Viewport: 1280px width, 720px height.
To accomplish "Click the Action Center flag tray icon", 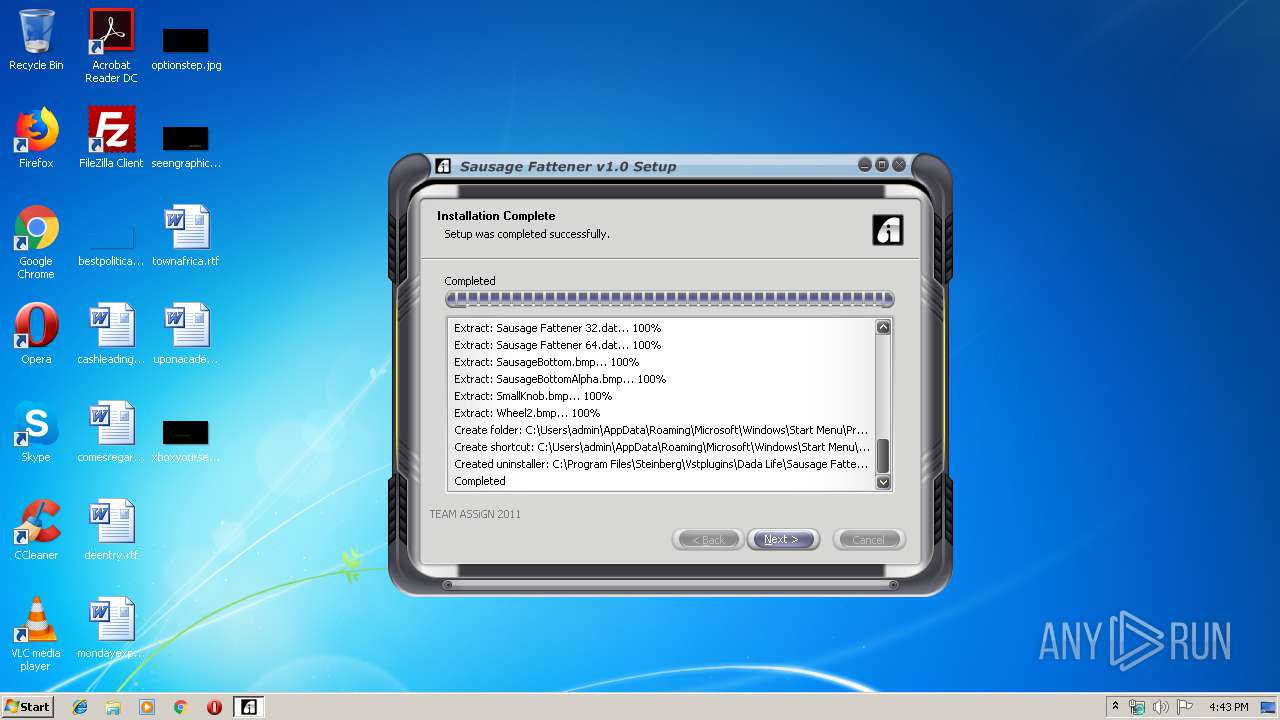I will pyautogui.click(x=1184, y=707).
